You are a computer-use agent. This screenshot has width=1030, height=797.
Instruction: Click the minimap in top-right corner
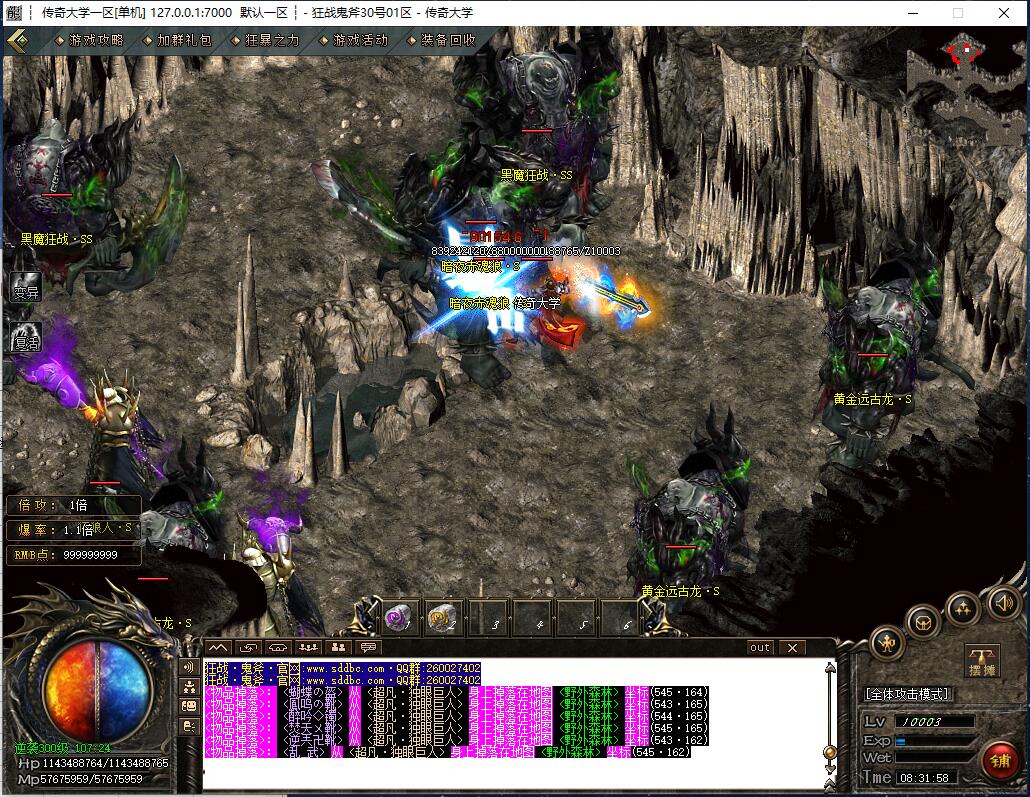(x=966, y=85)
